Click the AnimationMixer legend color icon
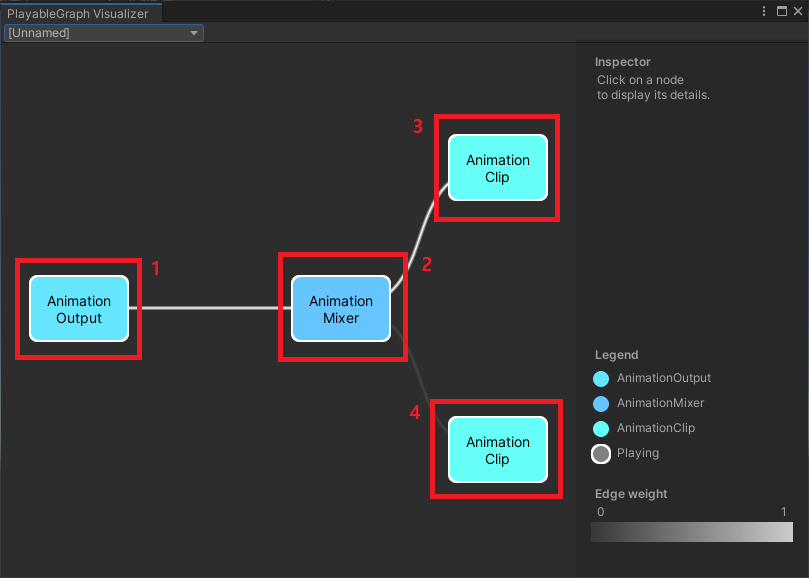The image size is (809, 578). point(600,403)
